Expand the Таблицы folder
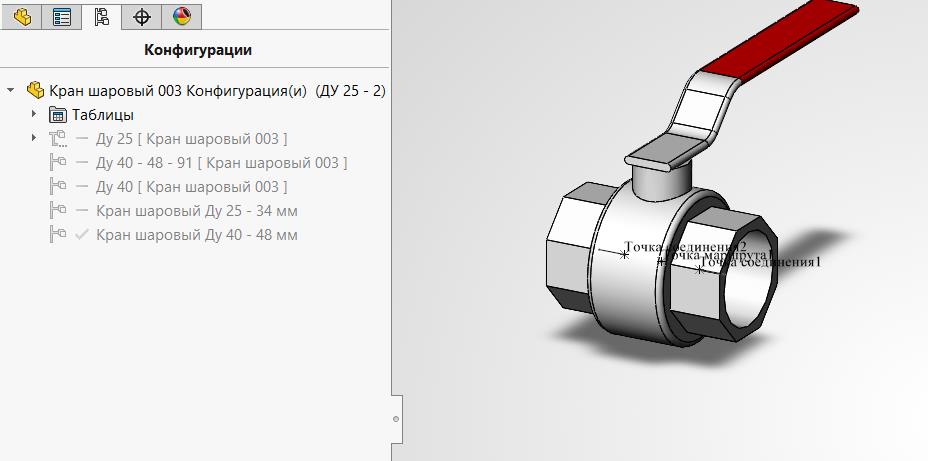The width and height of the screenshot is (928, 461). coord(34,114)
